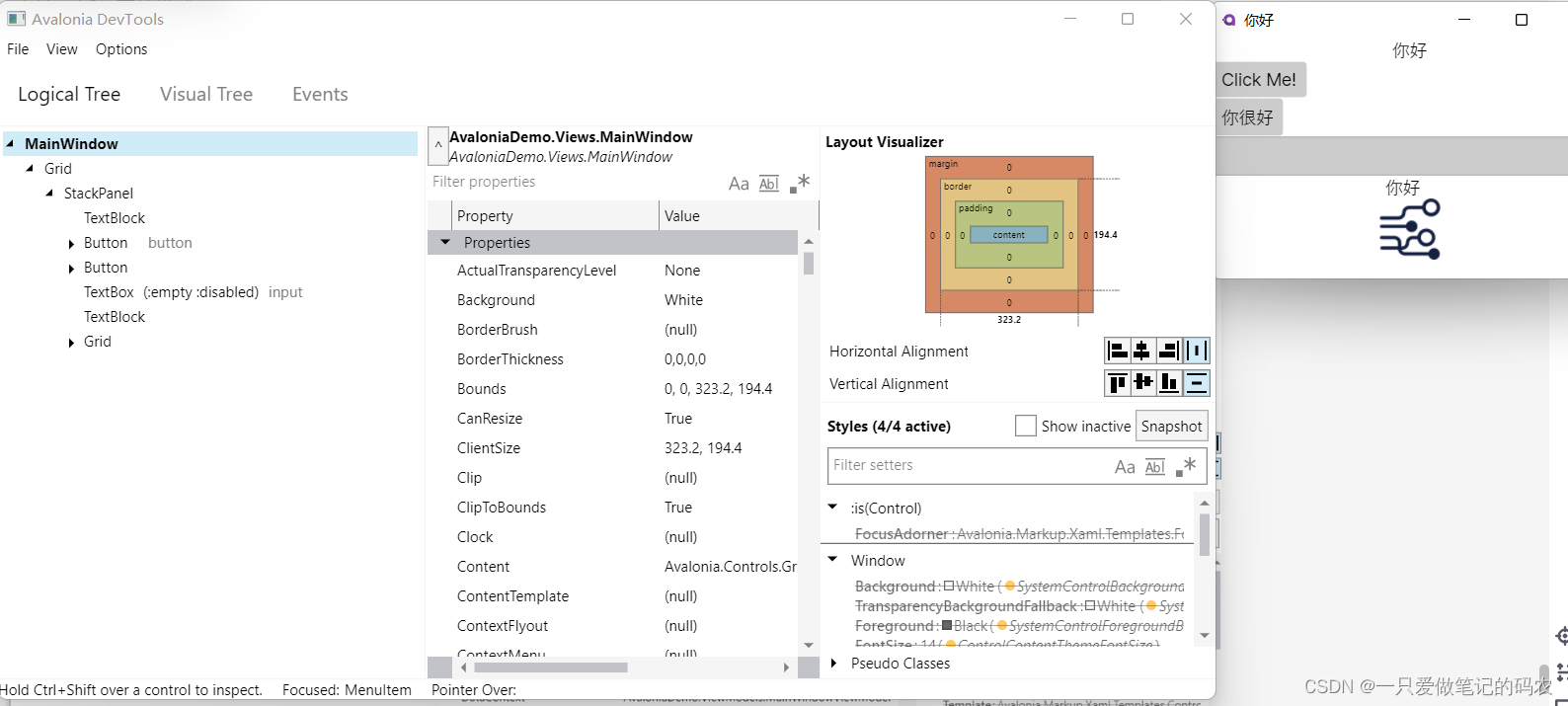Click the styles panel scroll-down arrow
The height and width of the screenshot is (706, 1568).
coord(1205,635)
